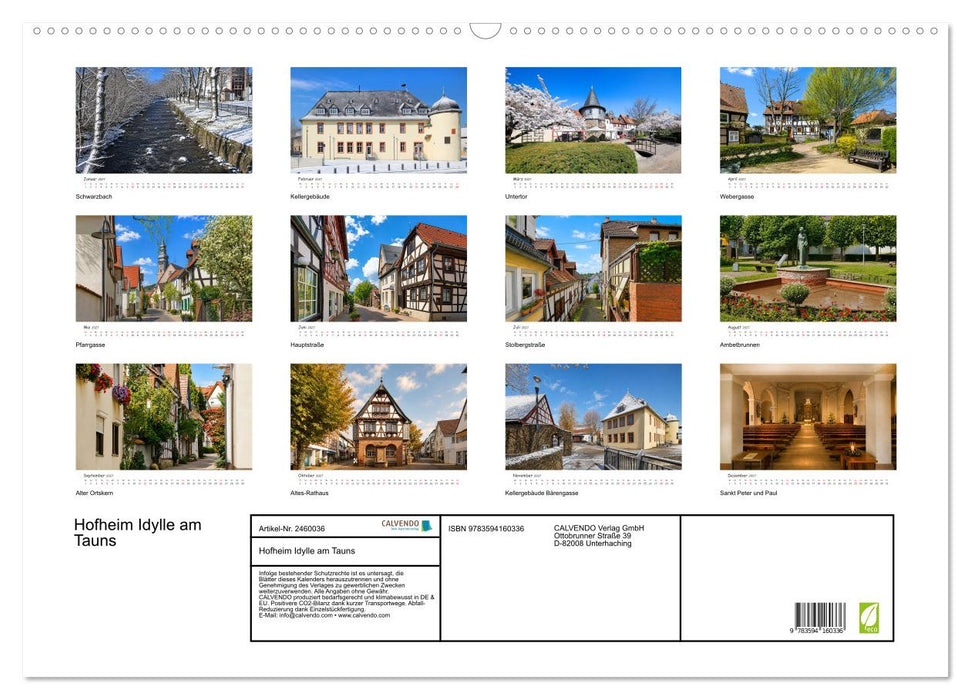Select the Pfarrgasse alley photo
This screenshot has height=700, width=971.
pyautogui.click(x=164, y=268)
